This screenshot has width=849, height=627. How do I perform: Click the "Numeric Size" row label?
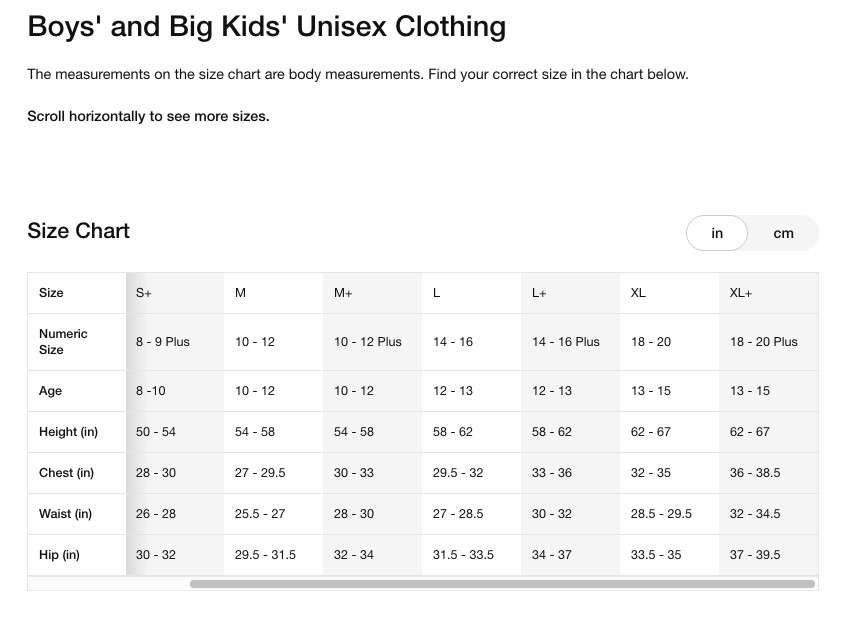click(x=63, y=342)
